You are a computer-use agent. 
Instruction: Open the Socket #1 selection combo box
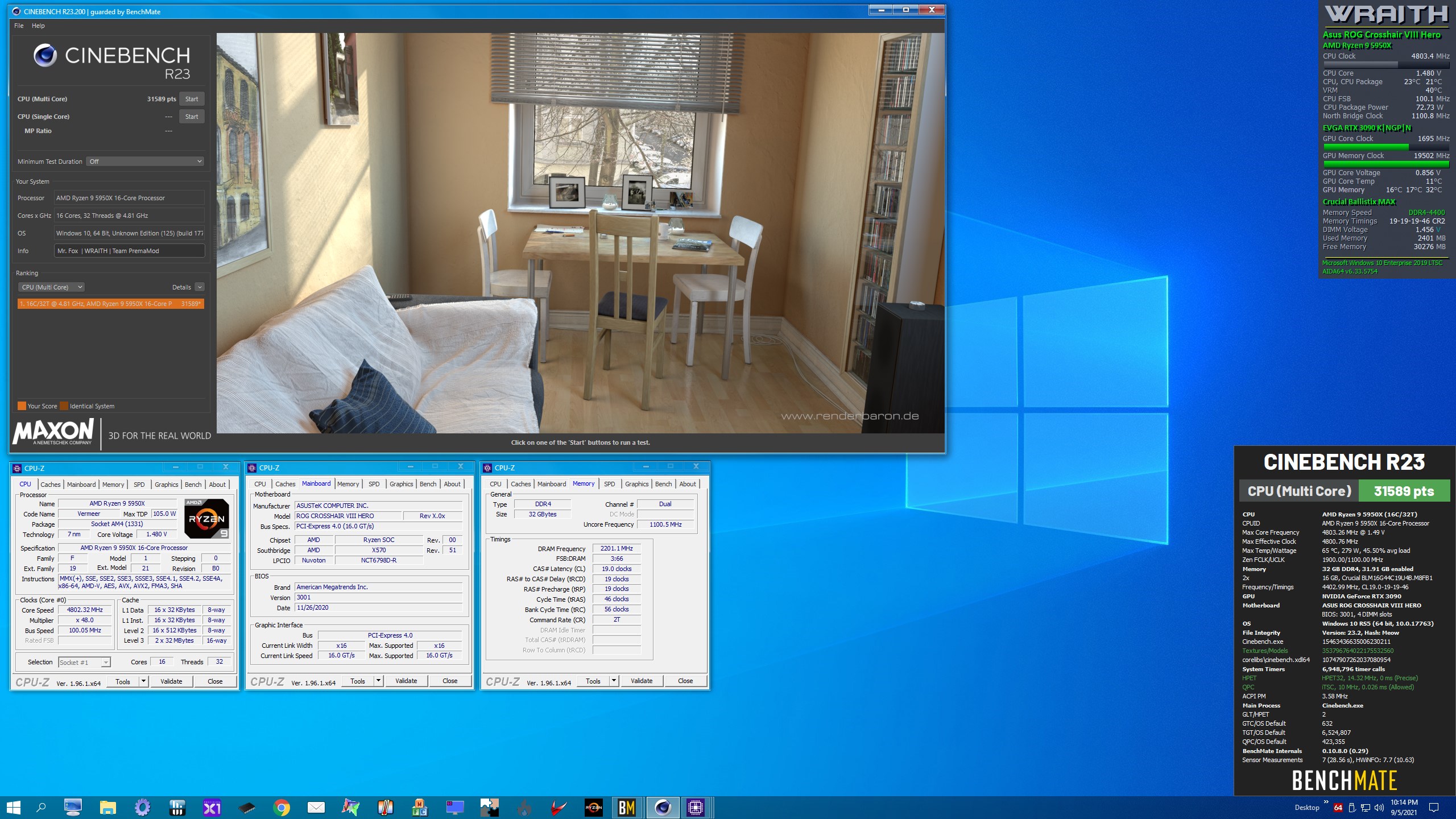(84, 662)
